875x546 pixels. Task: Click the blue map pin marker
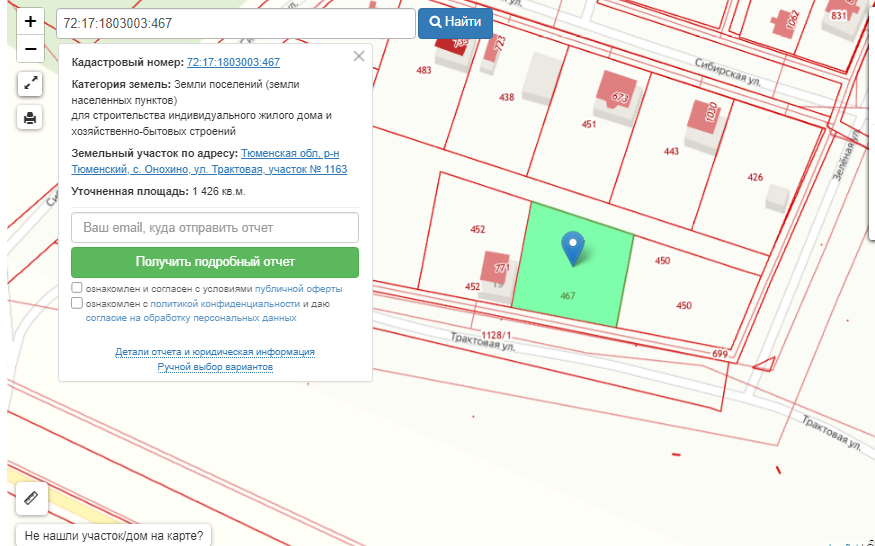click(572, 248)
